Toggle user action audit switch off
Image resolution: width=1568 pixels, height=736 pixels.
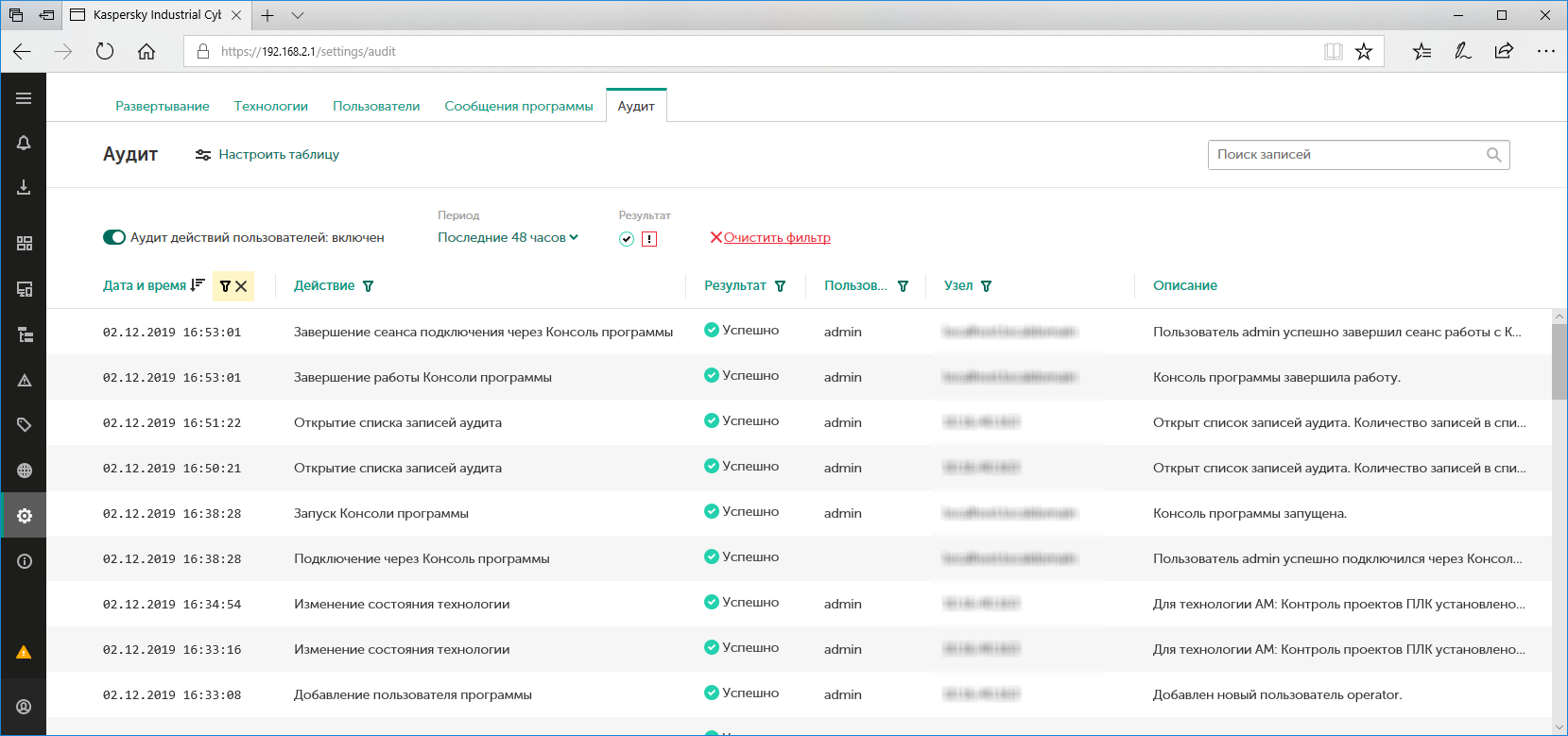[114, 237]
